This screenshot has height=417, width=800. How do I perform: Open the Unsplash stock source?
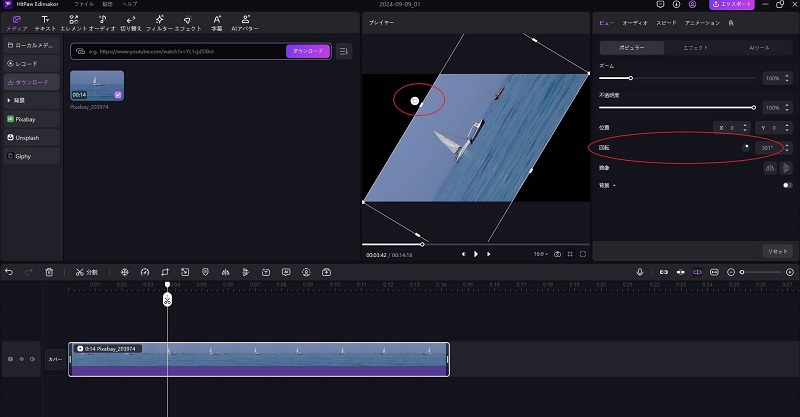(x=31, y=138)
